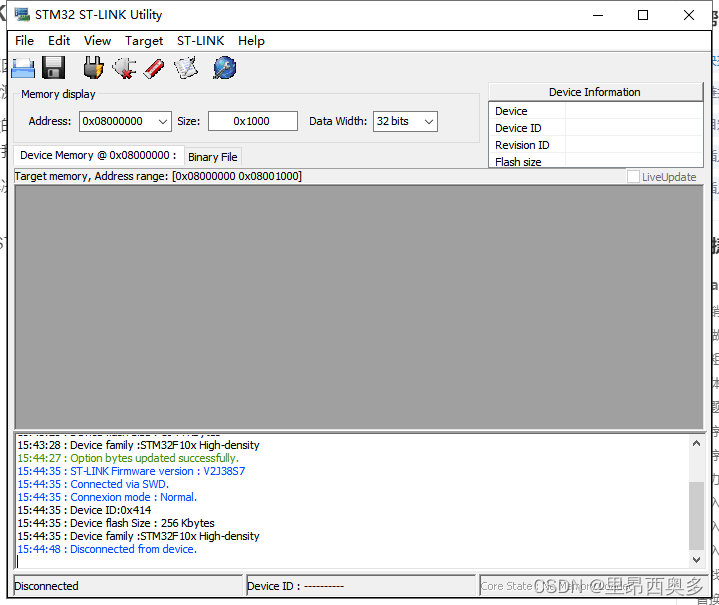
Task: Click the Size input field
Action: tap(252, 121)
